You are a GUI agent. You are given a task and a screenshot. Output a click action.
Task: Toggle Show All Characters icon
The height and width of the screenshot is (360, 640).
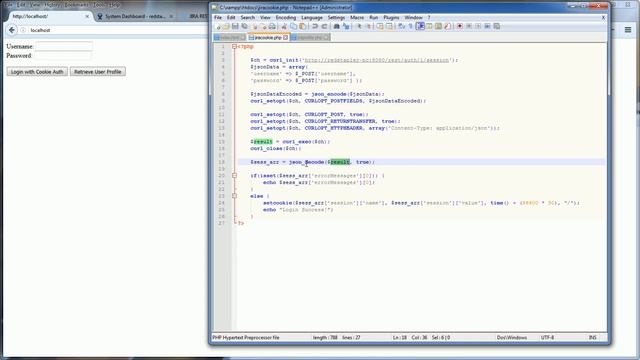411,27
